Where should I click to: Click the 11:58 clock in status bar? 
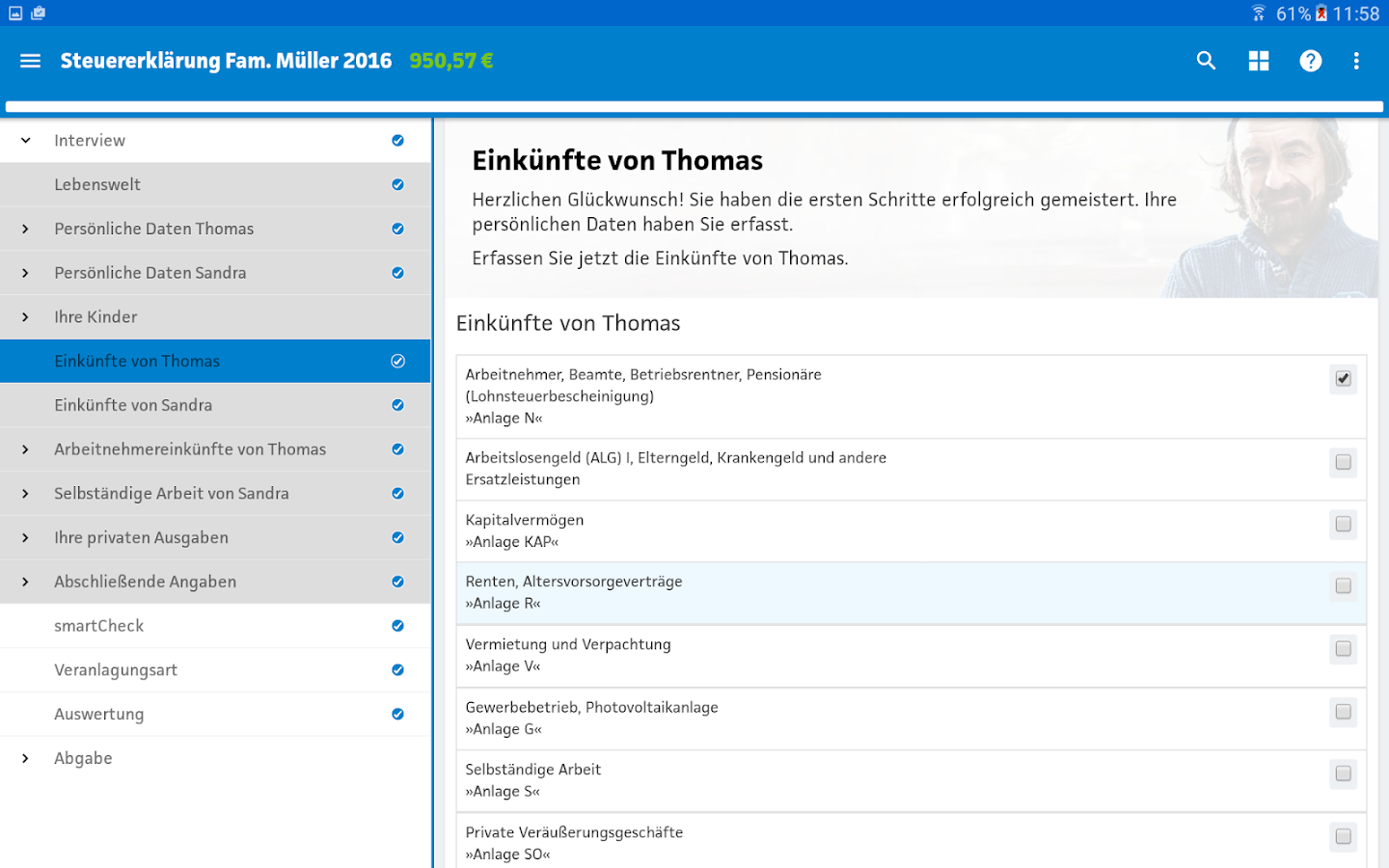tap(1356, 14)
